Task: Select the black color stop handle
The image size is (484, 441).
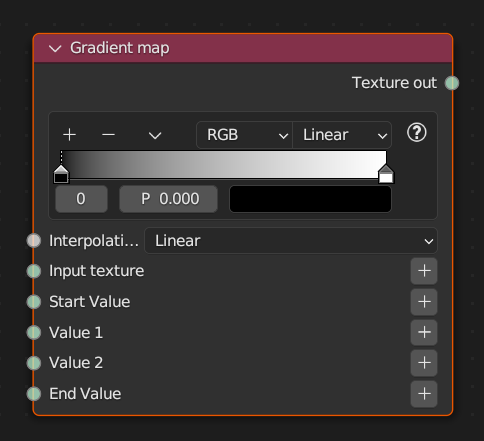Action: point(61,174)
